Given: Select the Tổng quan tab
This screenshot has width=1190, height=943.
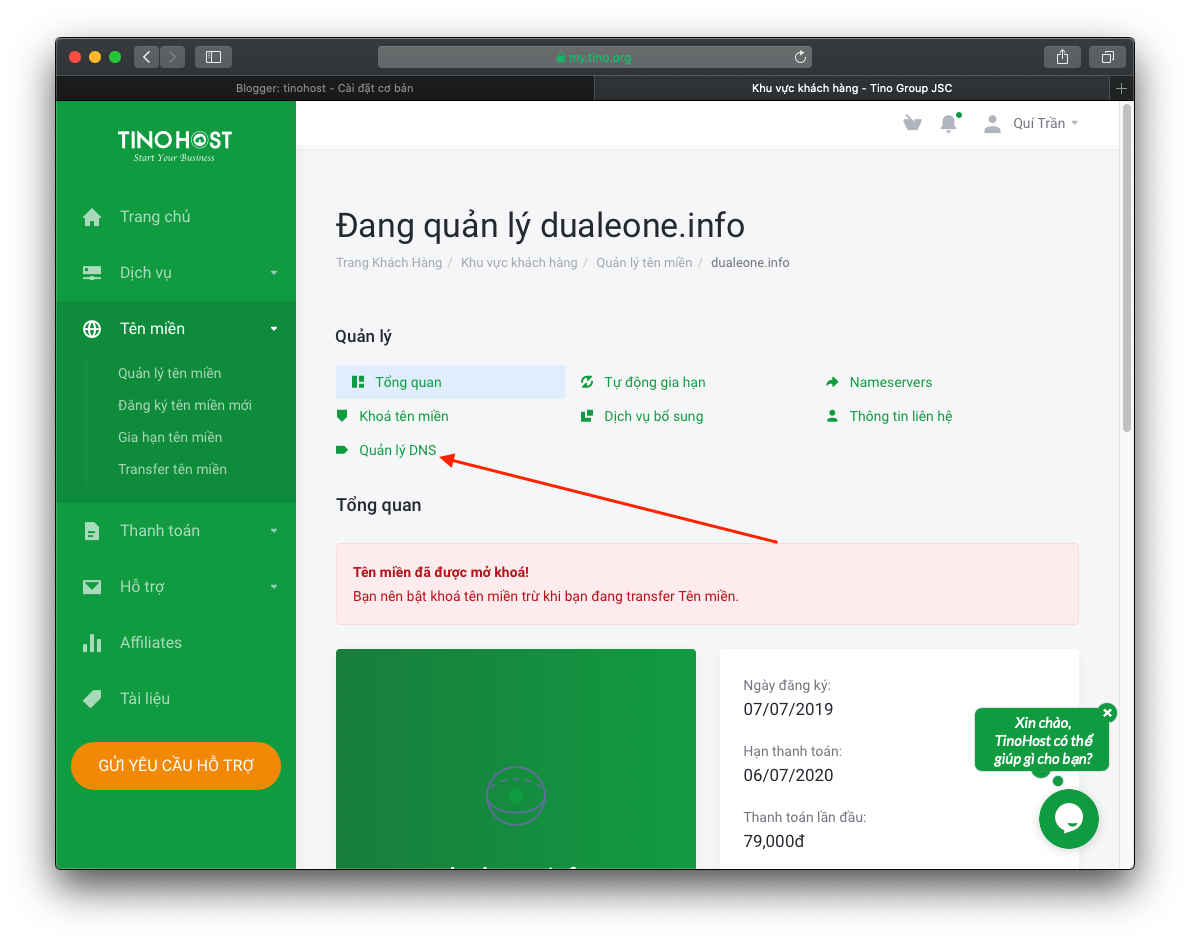Looking at the screenshot, I should (x=450, y=382).
